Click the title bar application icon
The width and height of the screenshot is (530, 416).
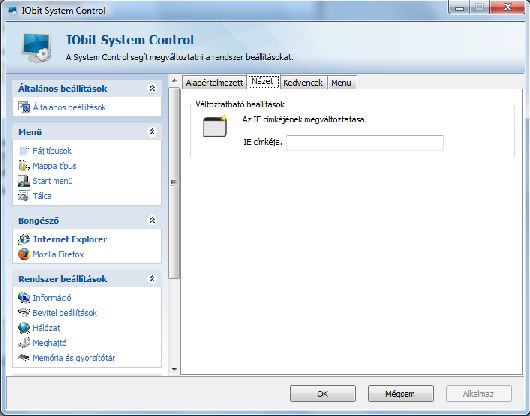(x=13, y=10)
